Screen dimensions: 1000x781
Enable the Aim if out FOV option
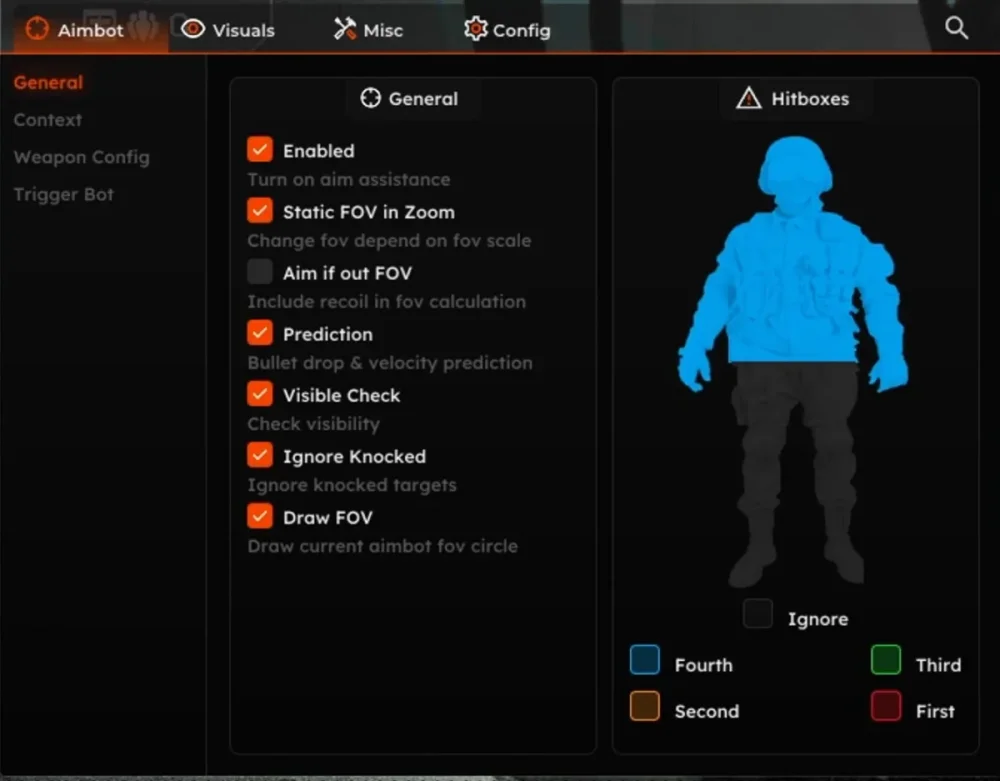(260, 272)
